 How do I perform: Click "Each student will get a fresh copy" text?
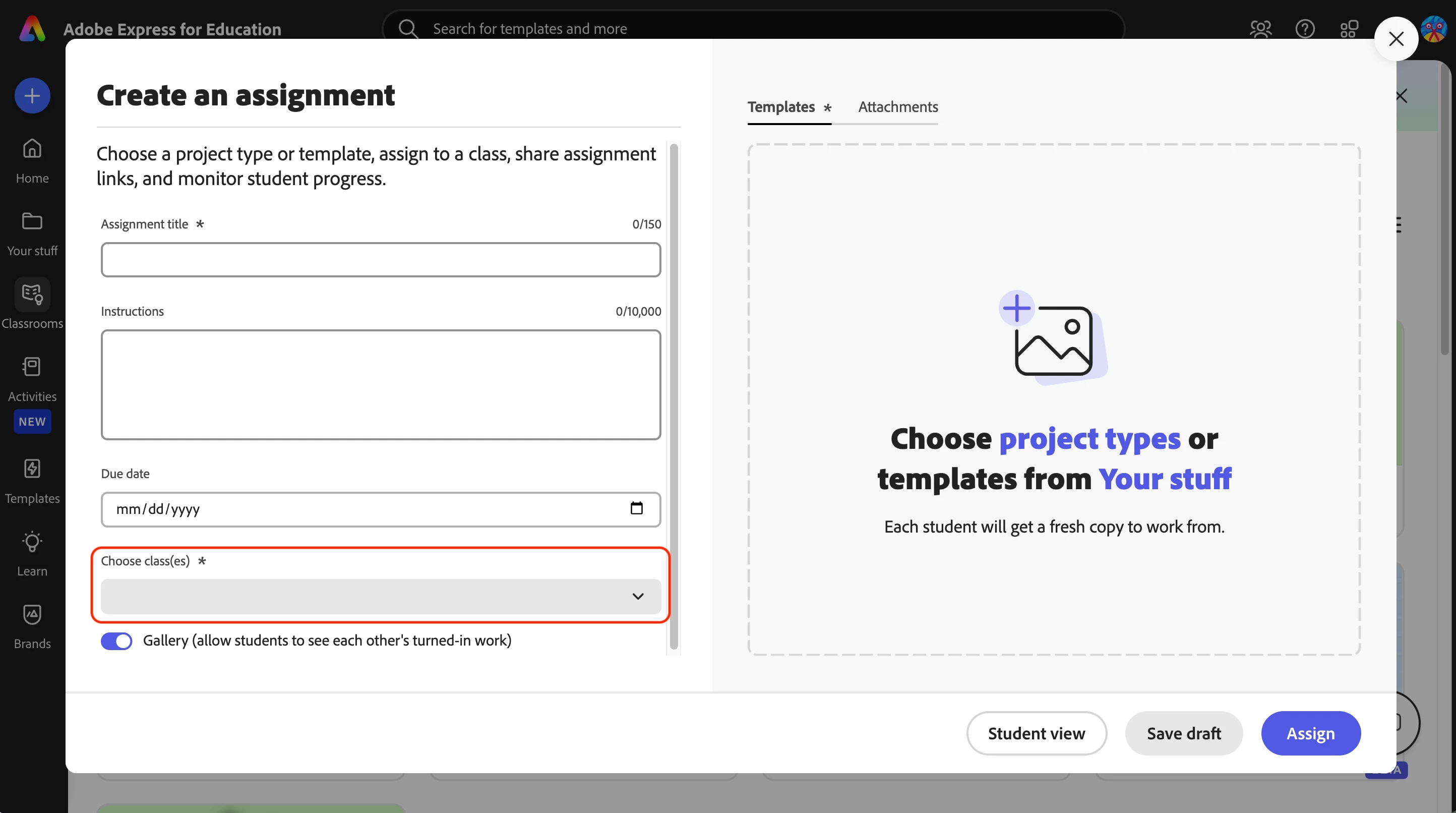pyautogui.click(x=1054, y=527)
